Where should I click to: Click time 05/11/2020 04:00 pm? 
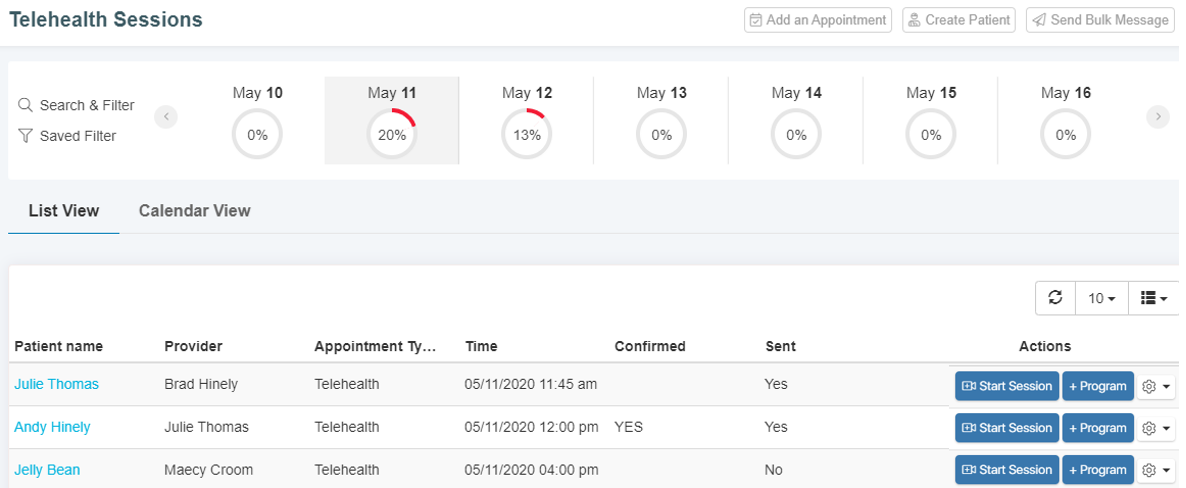531,471
